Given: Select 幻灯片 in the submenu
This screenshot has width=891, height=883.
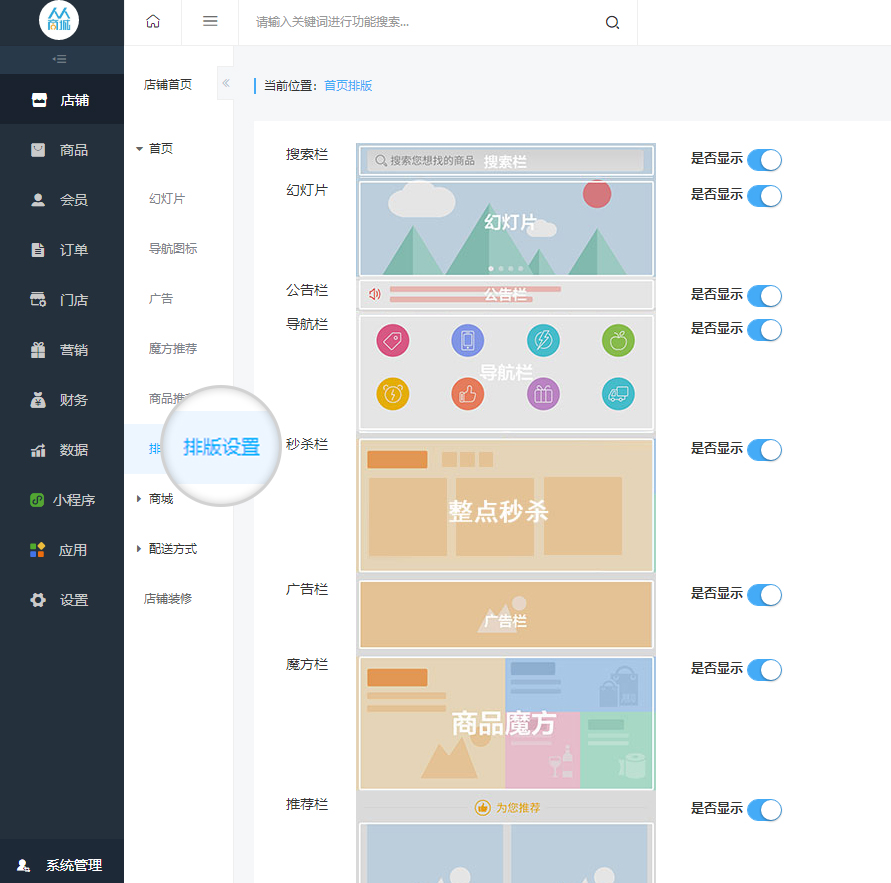Looking at the screenshot, I should [x=167, y=199].
